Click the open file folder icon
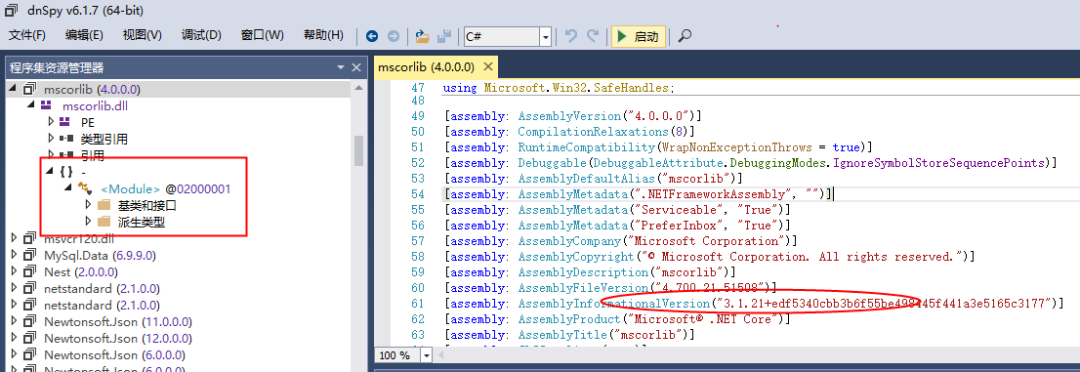 [x=422, y=37]
